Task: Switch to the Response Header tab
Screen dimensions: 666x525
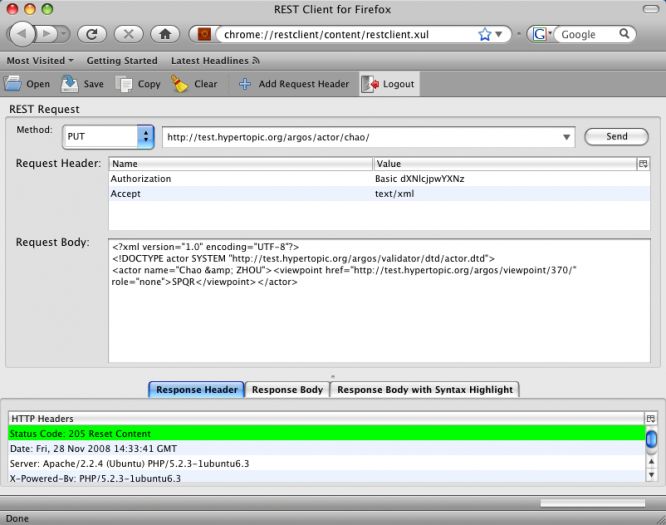Action: (x=197, y=390)
